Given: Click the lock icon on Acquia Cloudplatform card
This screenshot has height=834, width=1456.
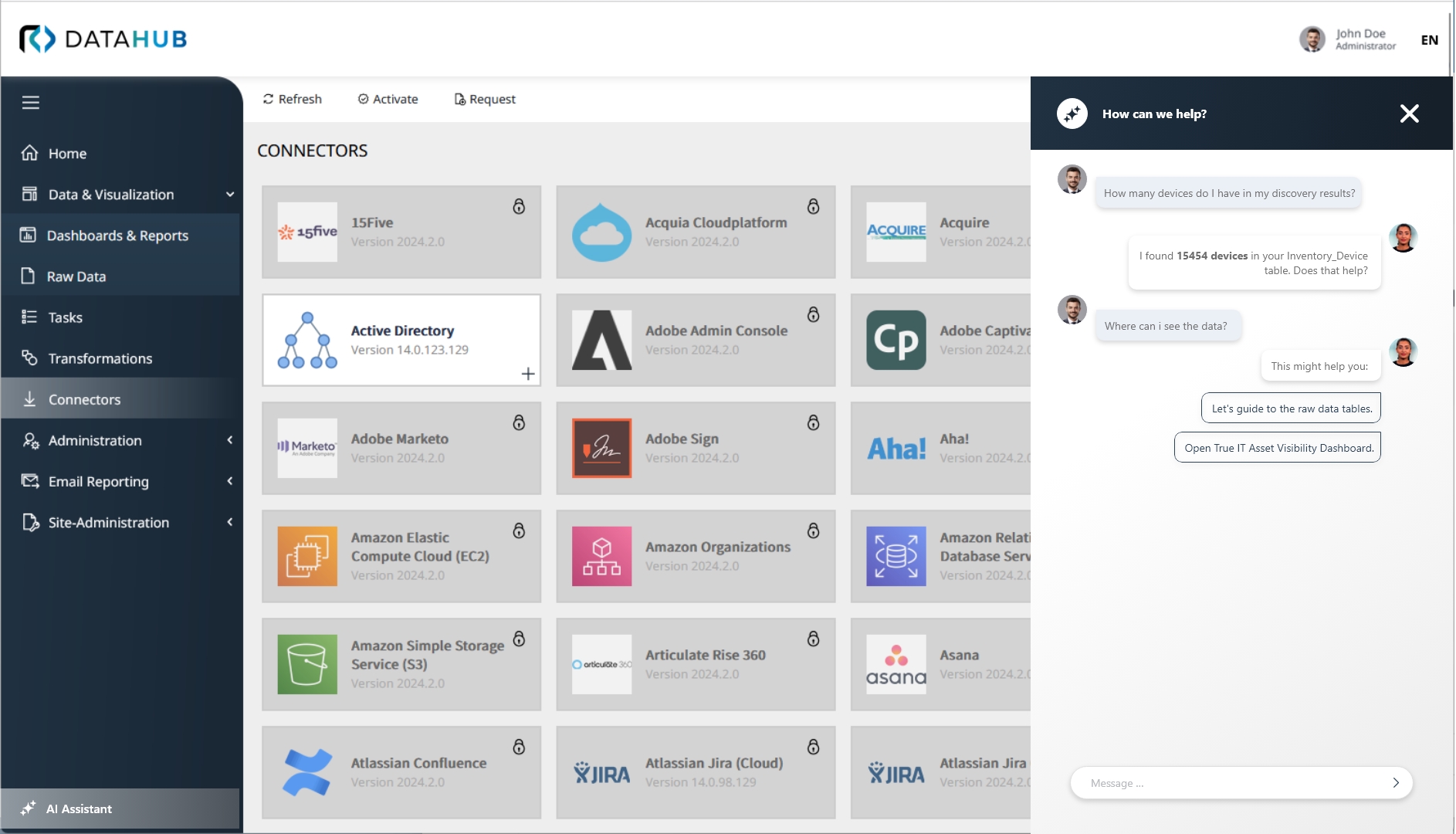Looking at the screenshot, I should pos(813,206).
